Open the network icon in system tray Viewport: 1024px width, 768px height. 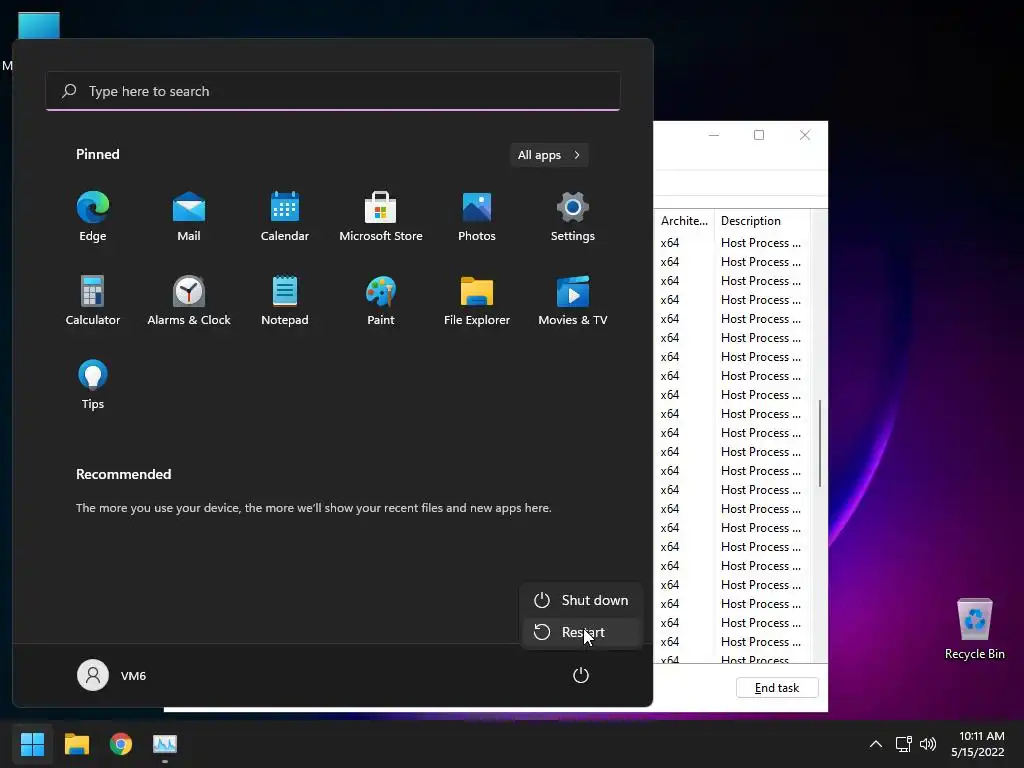[x=904, y=744]
